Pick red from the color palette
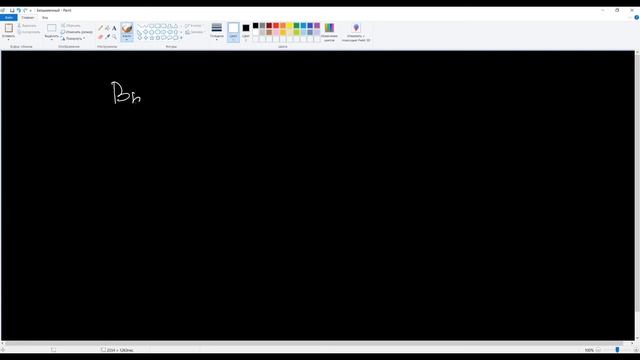 click(x=276, y=25)
